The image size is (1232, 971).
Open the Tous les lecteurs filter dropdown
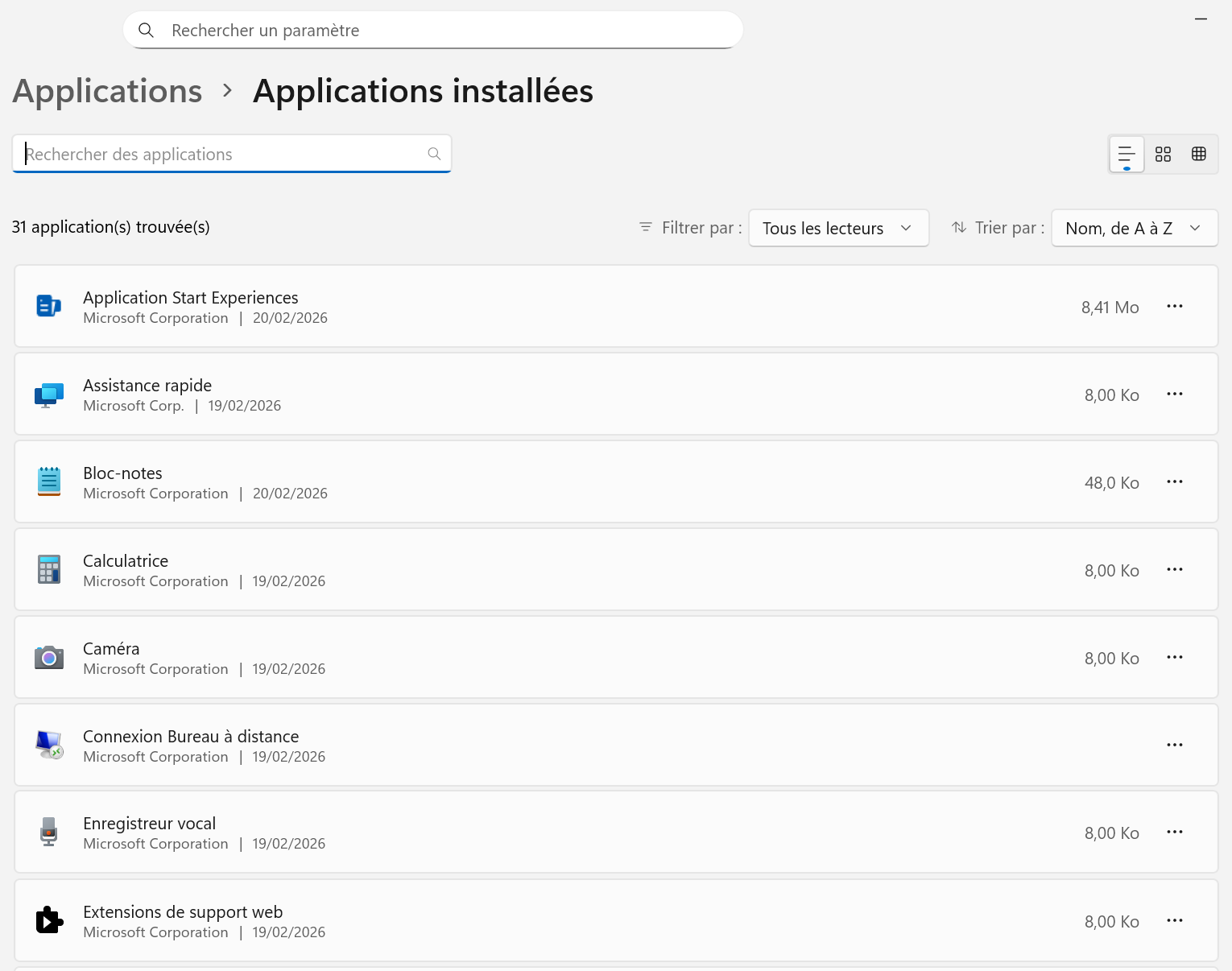click(x=838, y=228)
